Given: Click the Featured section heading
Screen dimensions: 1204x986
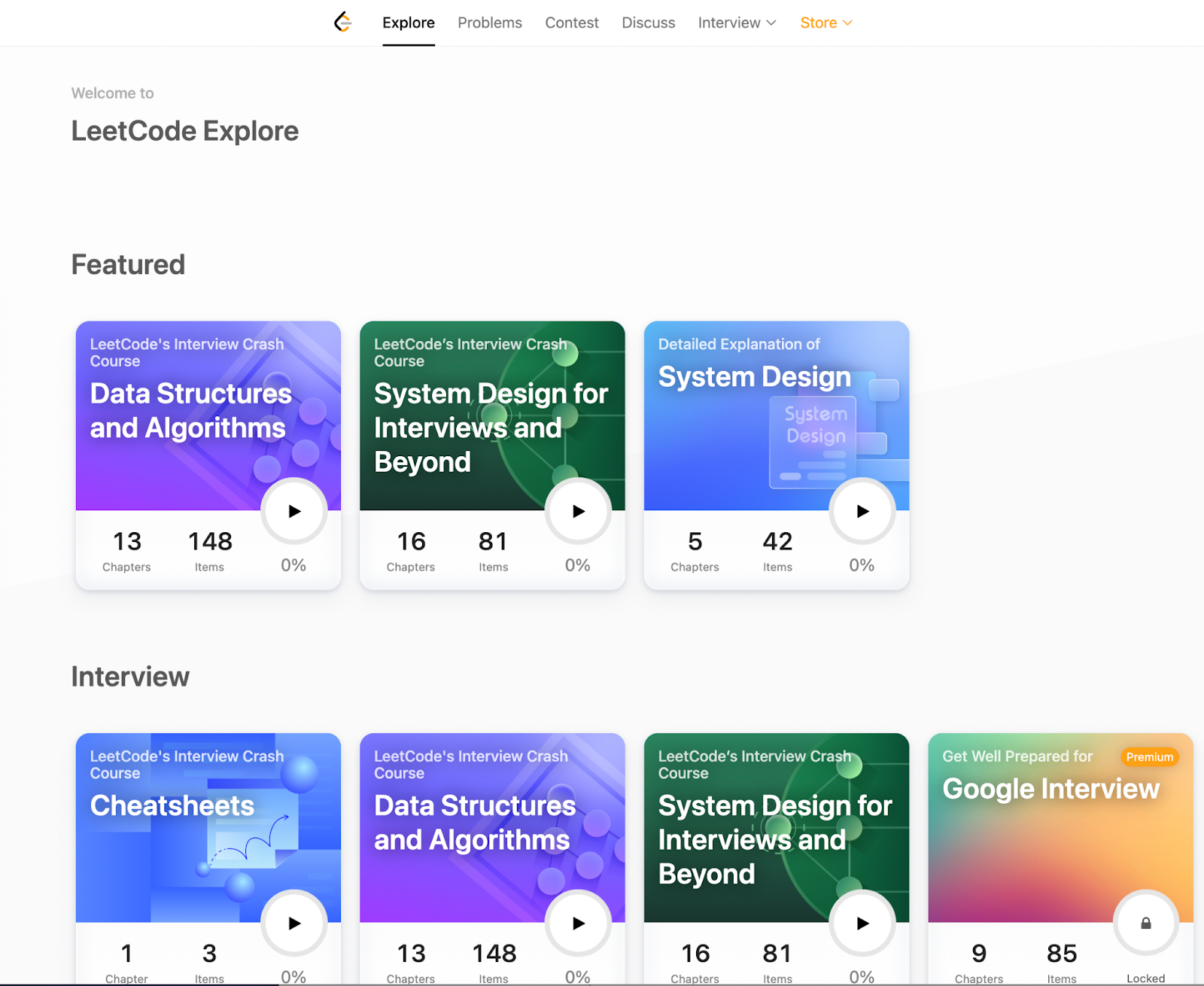Looking at the screenshot, I should click(128, 265).
